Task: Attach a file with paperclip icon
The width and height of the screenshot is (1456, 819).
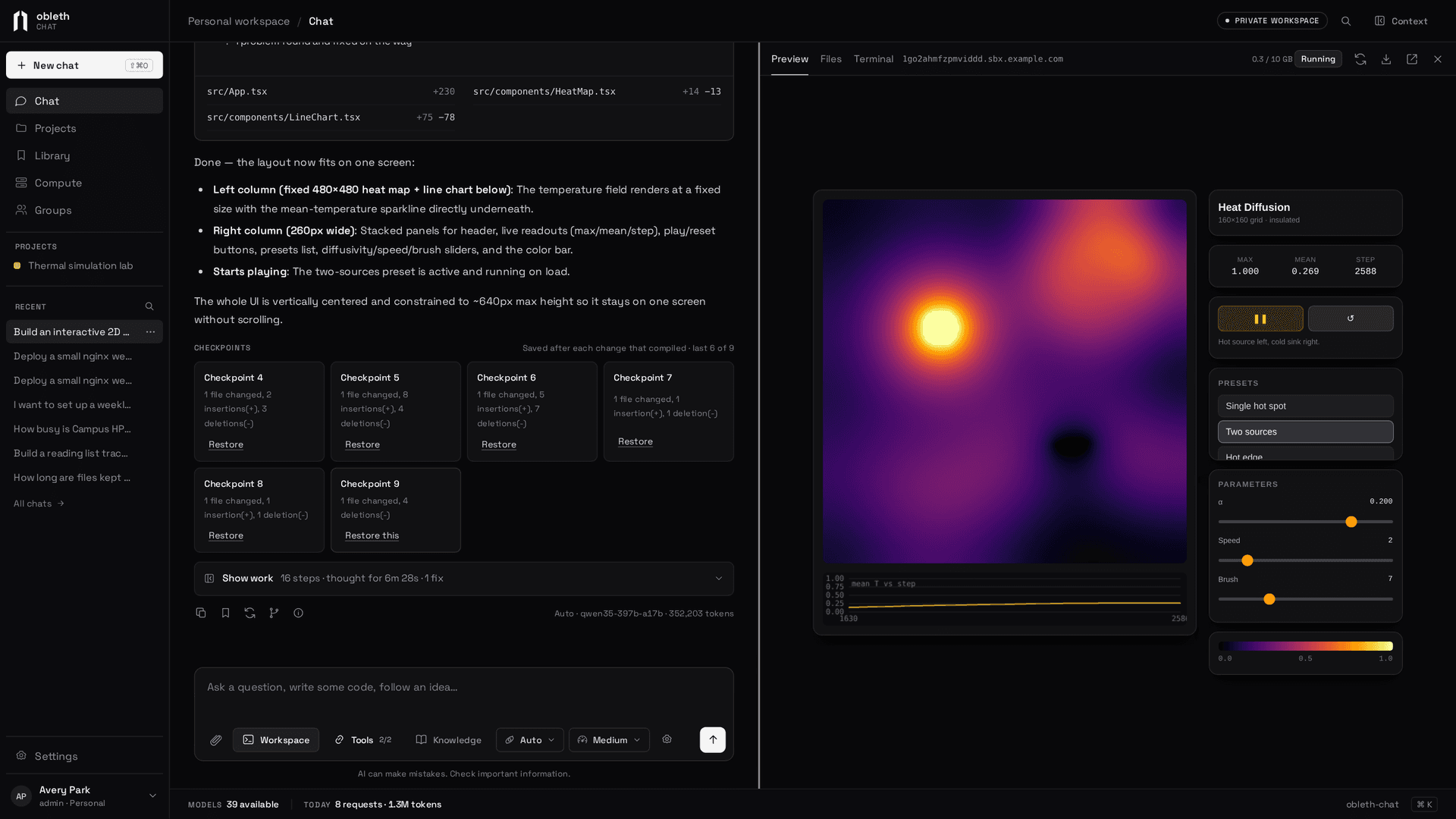Action: pos(216,740)
